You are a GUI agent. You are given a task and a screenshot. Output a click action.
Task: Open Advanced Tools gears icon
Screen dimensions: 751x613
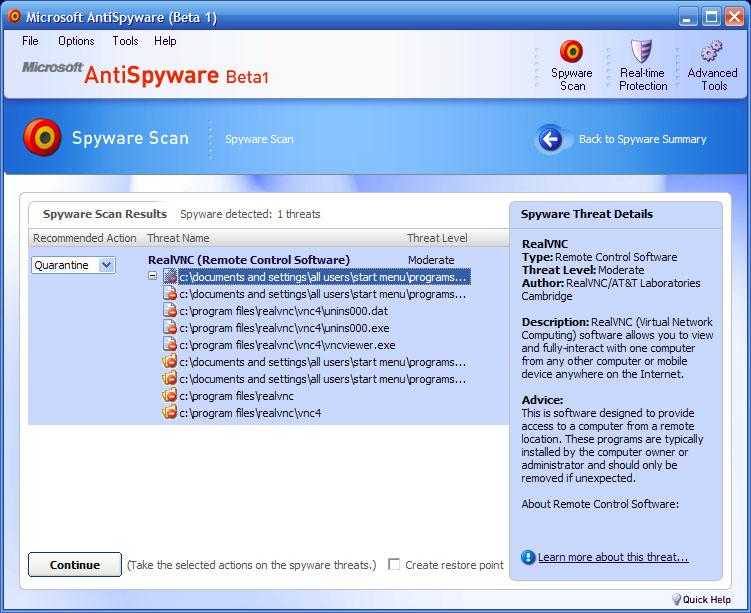712,51
